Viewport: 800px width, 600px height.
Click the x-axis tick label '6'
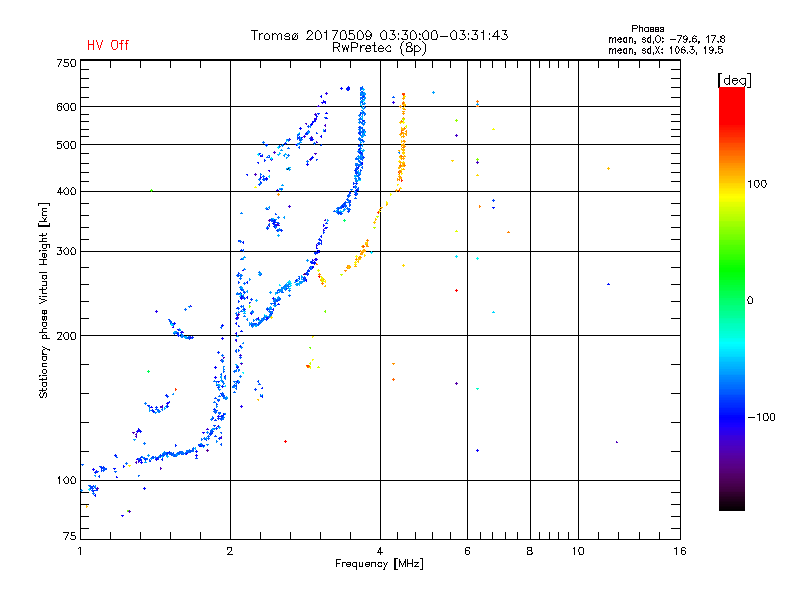tap(467, 551)
